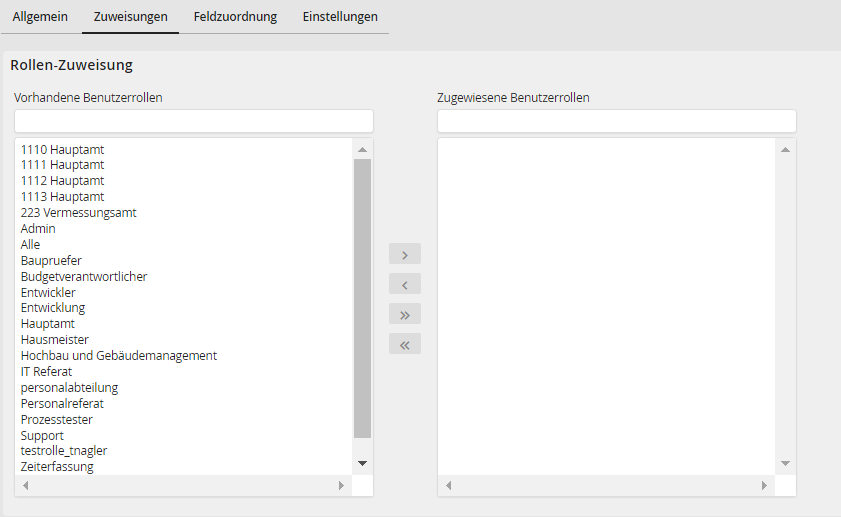The image size is (841, 517).
Task: Click the Vorhandene Benutzerrollen filter field
Action: tap(194, 121)
